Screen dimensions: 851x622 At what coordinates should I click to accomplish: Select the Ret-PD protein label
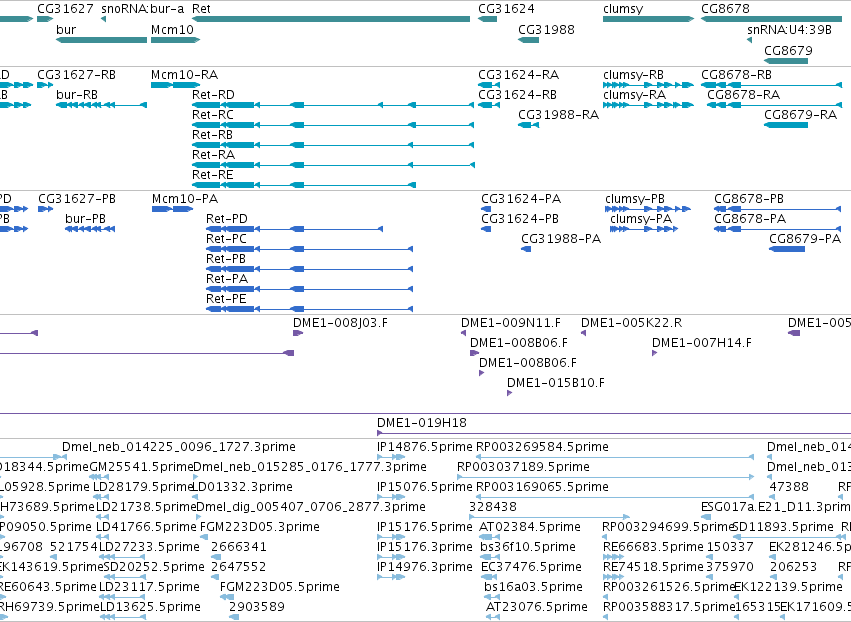227,219
